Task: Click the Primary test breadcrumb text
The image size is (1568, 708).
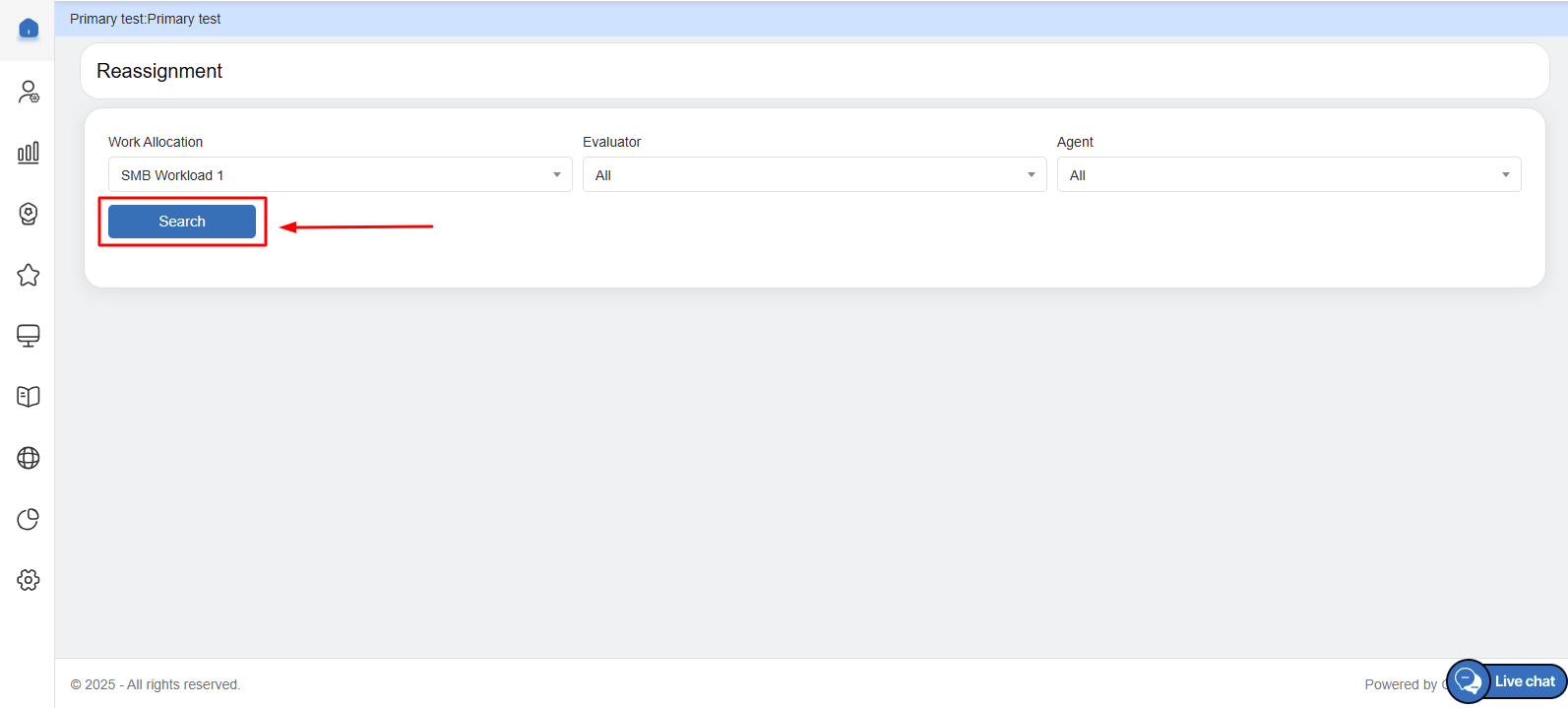Action: (x=146, y=19)
